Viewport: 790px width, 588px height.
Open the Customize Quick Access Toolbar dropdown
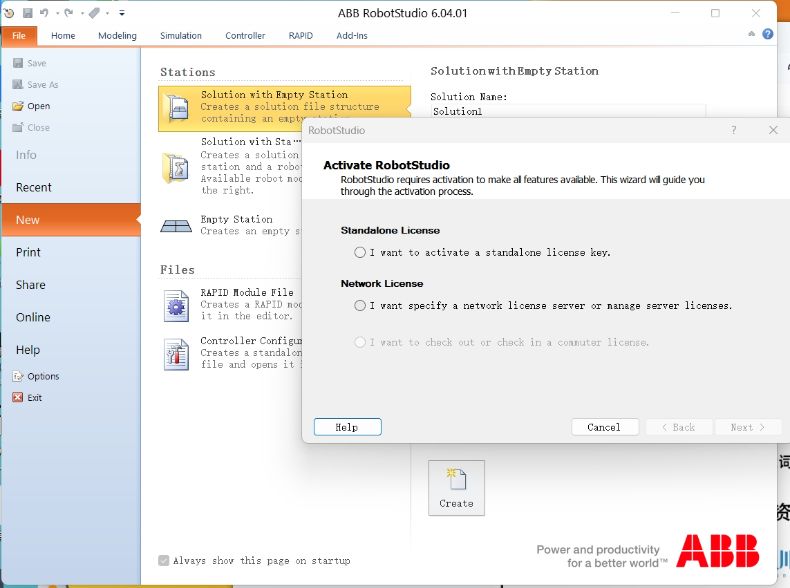122,13
